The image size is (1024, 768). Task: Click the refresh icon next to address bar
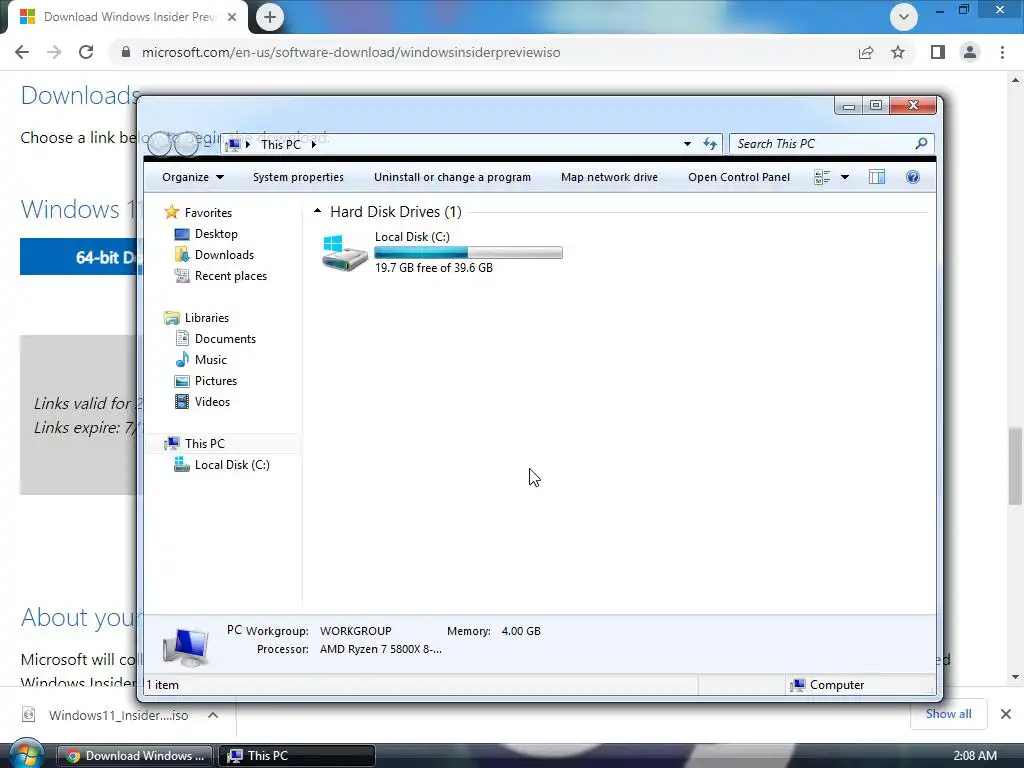click(710, 144)
